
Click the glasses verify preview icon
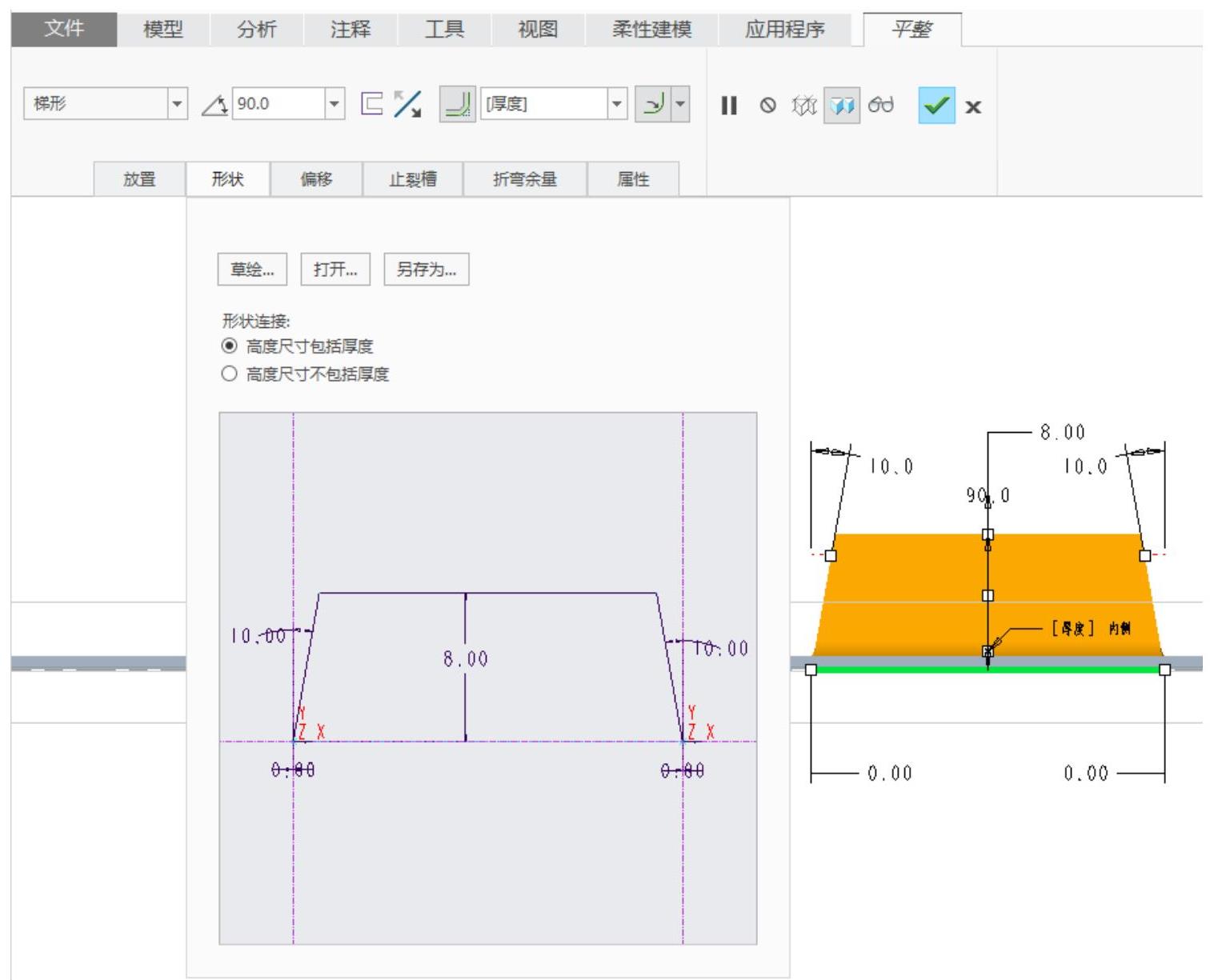pos(881,106)
